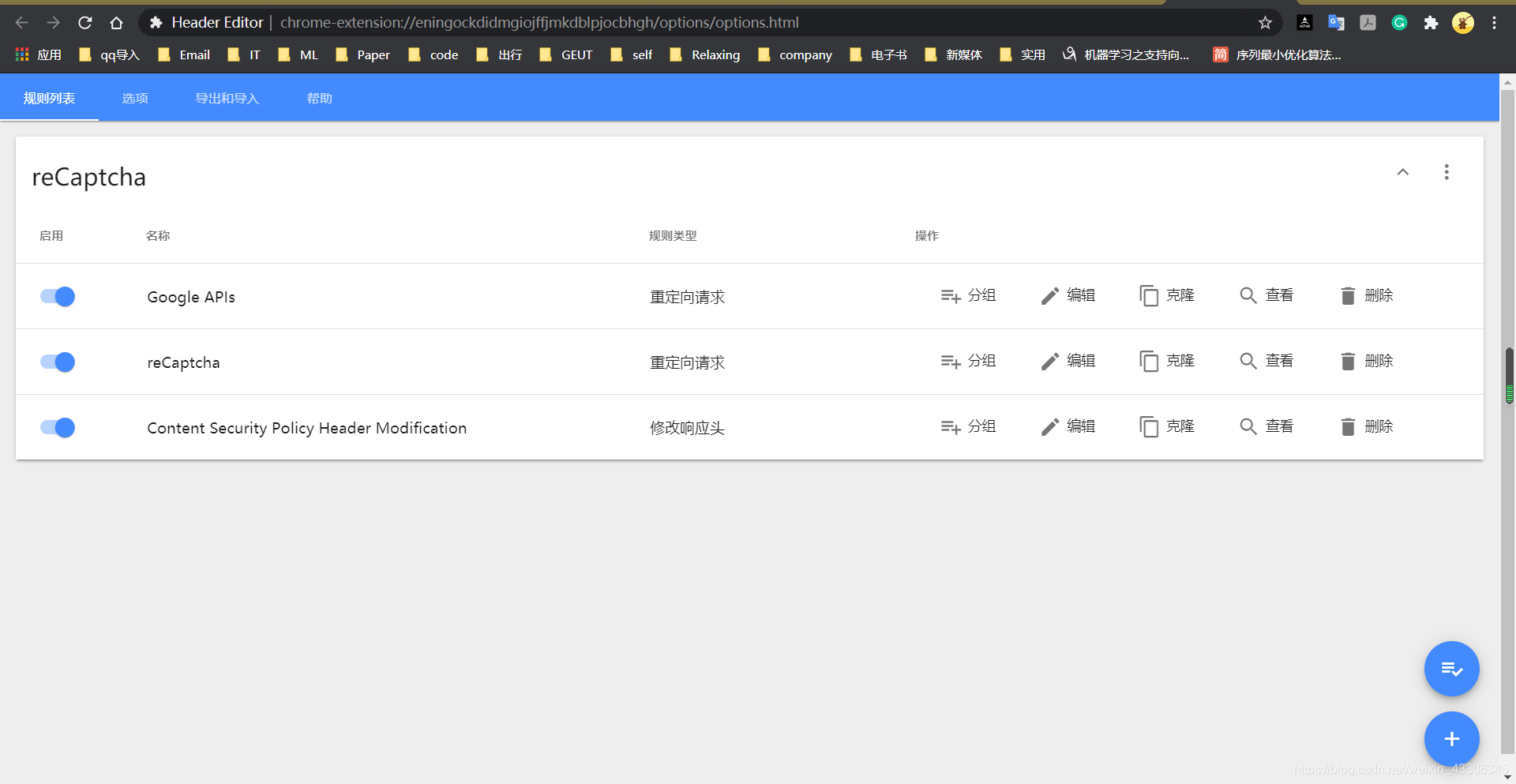Toggle the Content Security Policy Header Modification rule
Screen dimensions: 1516x784
pos(57,427)
